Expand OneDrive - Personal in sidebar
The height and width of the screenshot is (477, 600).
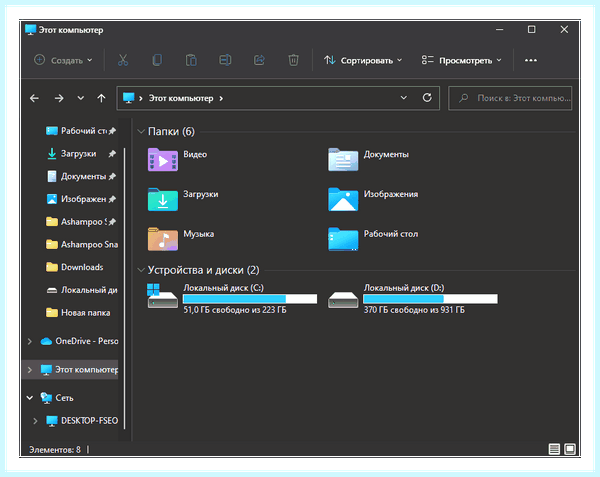click(x=29, y=341)
